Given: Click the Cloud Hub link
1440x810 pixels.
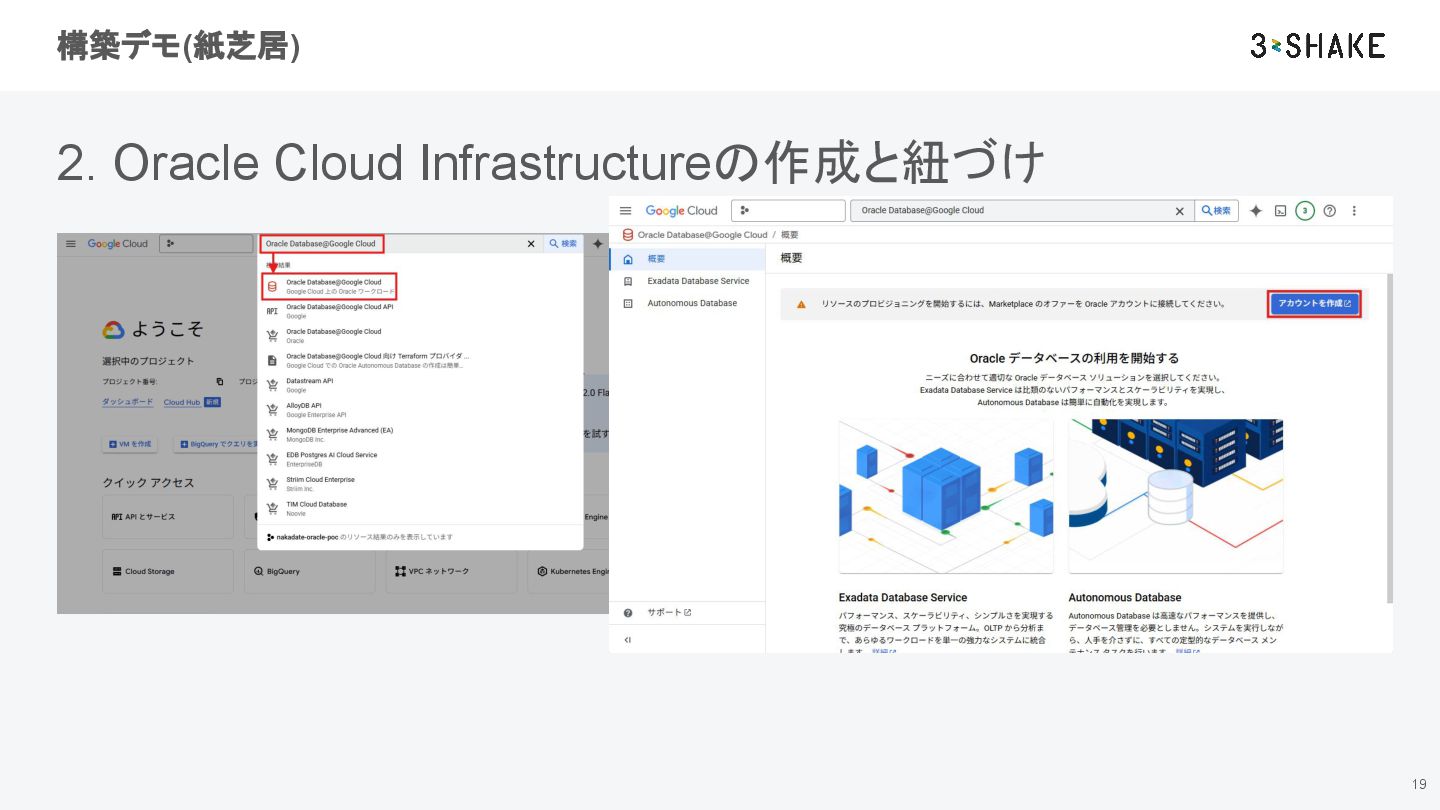Looking at the screenshot, I should 182,402.
